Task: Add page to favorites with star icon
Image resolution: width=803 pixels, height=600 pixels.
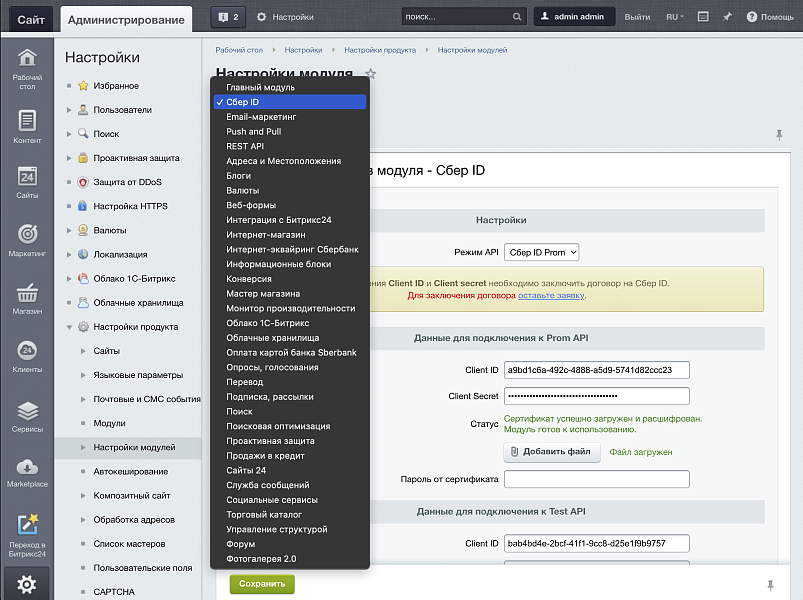Action: (x=371, y=74)
